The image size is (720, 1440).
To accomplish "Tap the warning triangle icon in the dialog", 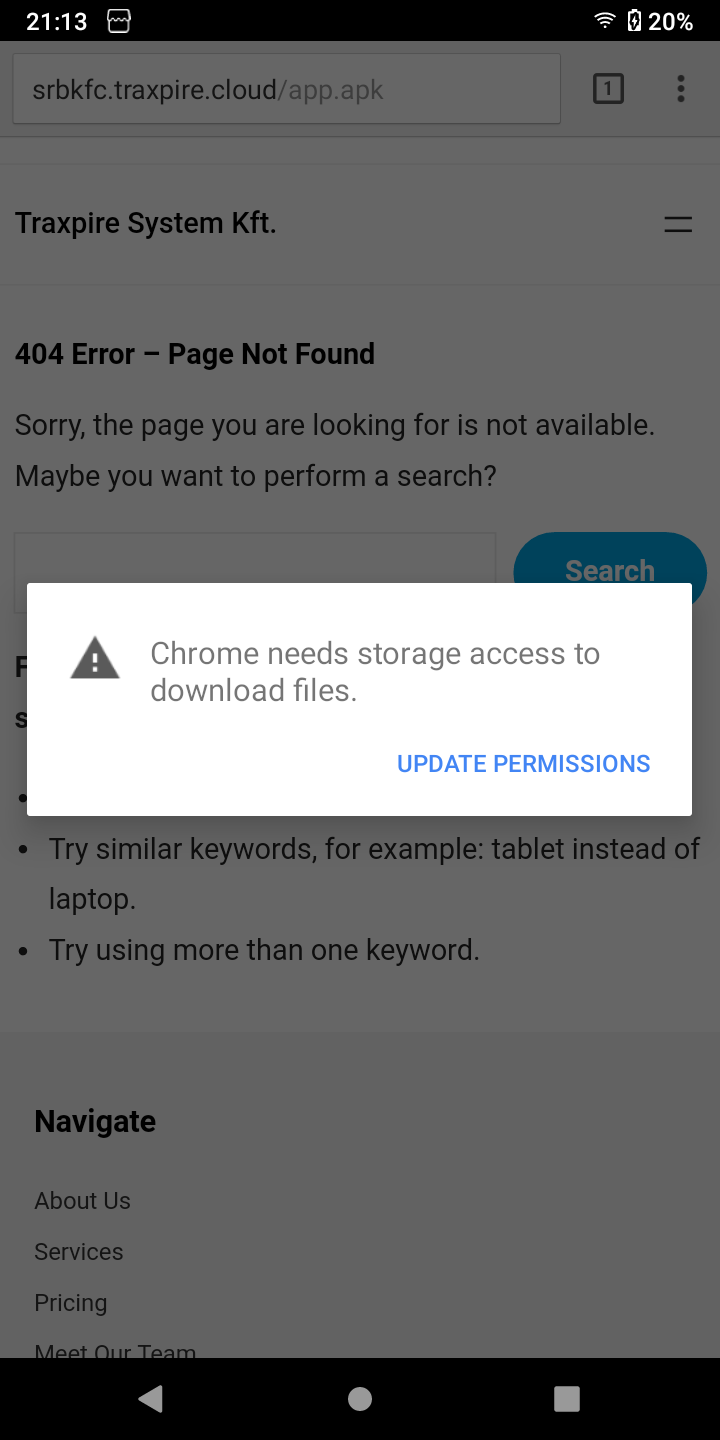I will [x=95, y=659].
